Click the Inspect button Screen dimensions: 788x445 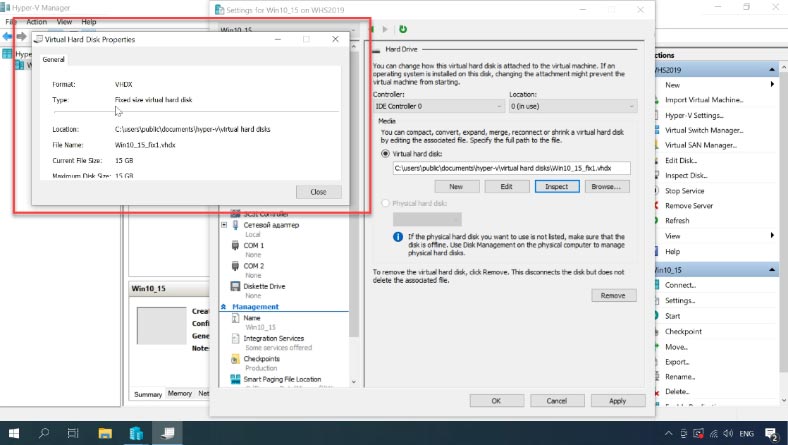(557, 187)
